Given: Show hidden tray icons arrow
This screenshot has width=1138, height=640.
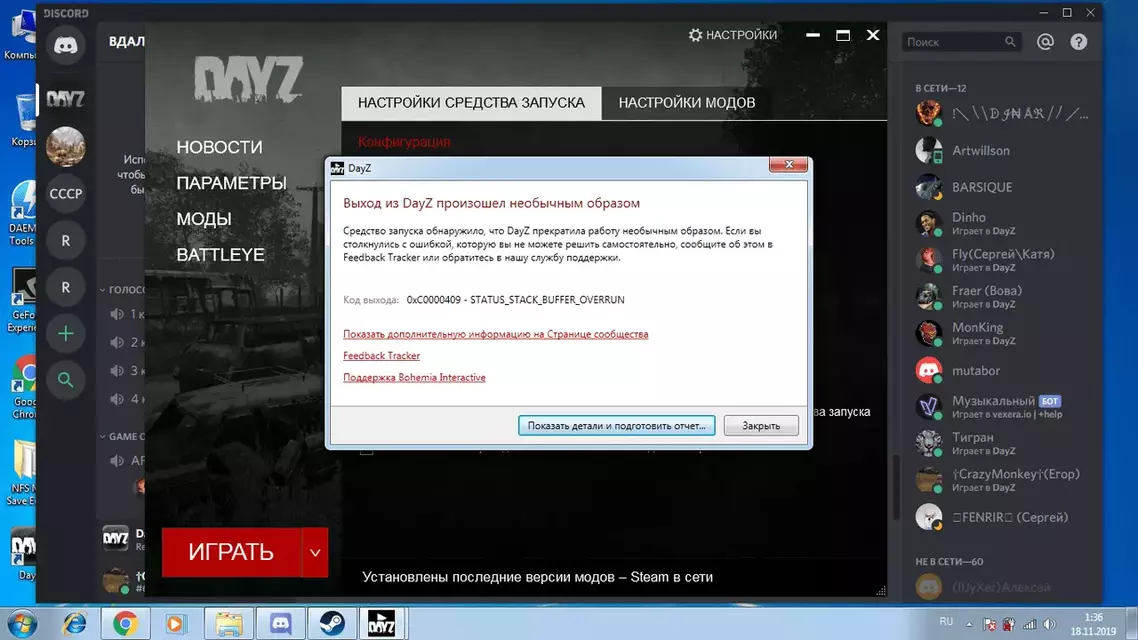Looking at the screenshot, I should pos(968,624).
